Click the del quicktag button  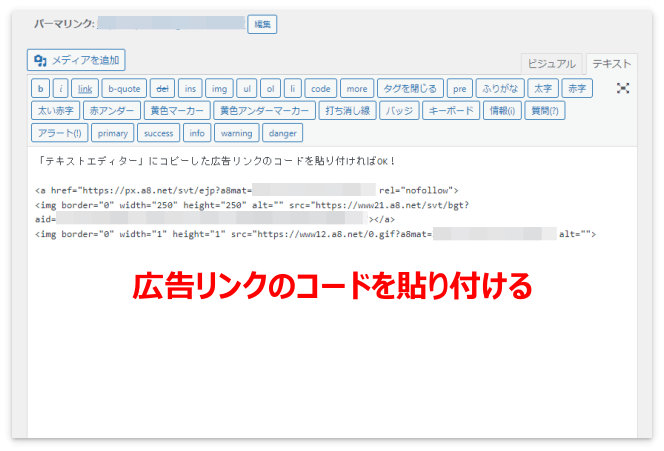point(163,89)
